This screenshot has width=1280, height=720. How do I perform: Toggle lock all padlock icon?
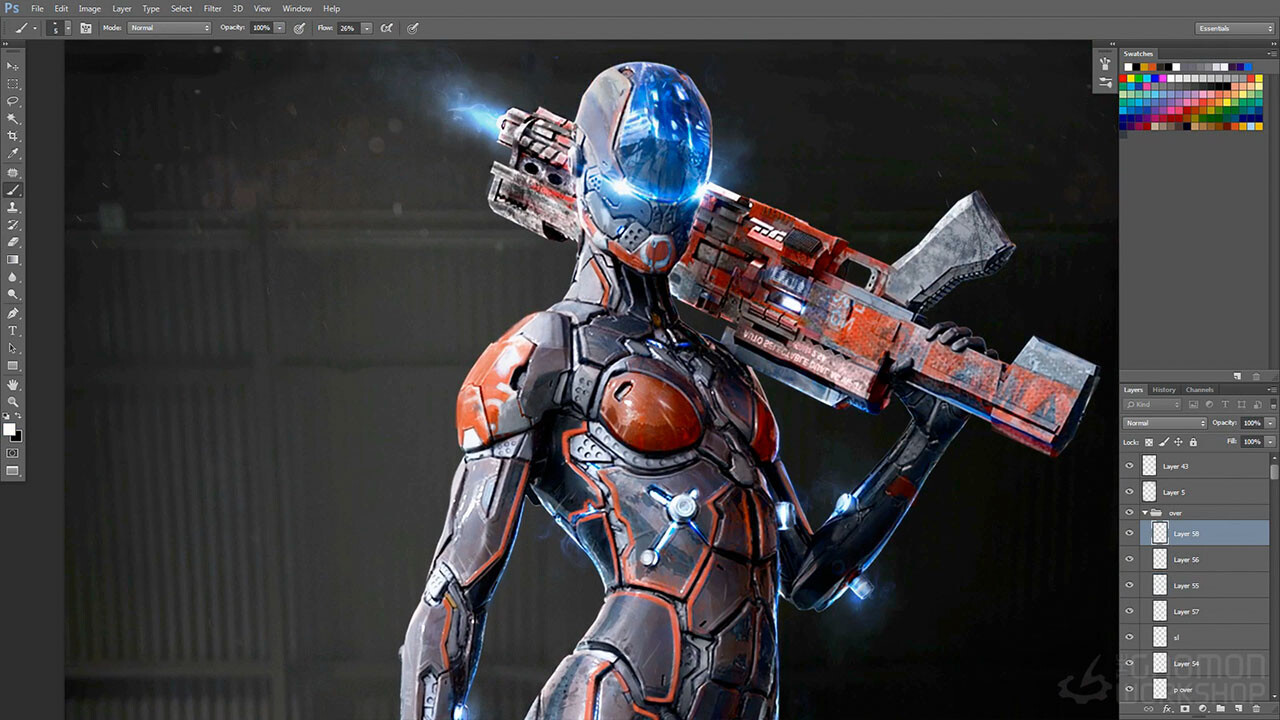[1193, 442]
